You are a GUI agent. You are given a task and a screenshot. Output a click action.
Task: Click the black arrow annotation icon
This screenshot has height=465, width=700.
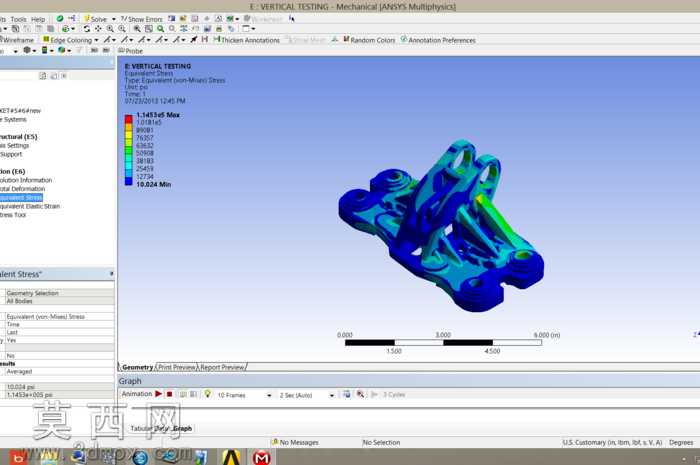click(x=193, y=40)
